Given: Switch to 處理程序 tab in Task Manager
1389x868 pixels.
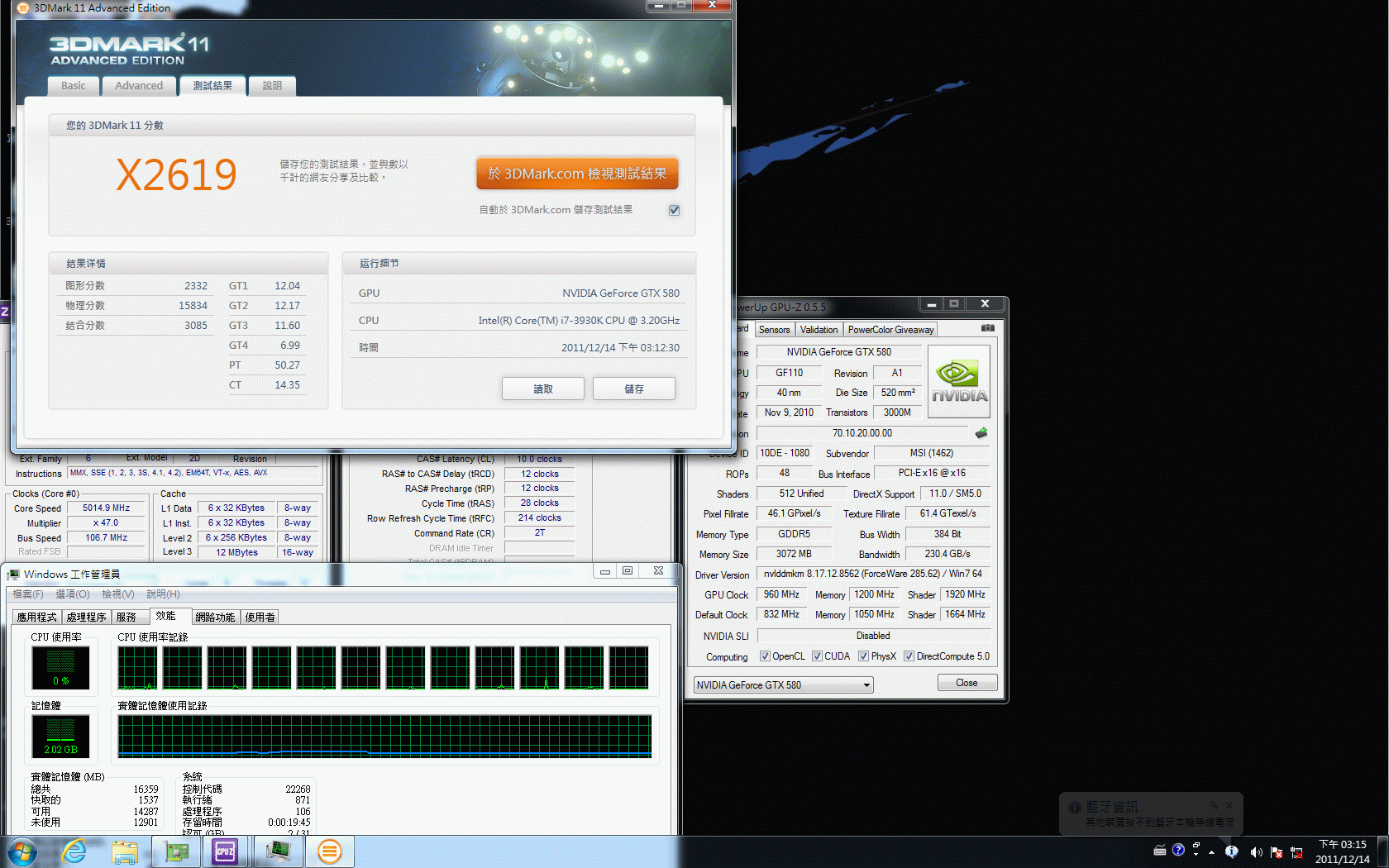Looking at the screenshot, I should [86, 618].
